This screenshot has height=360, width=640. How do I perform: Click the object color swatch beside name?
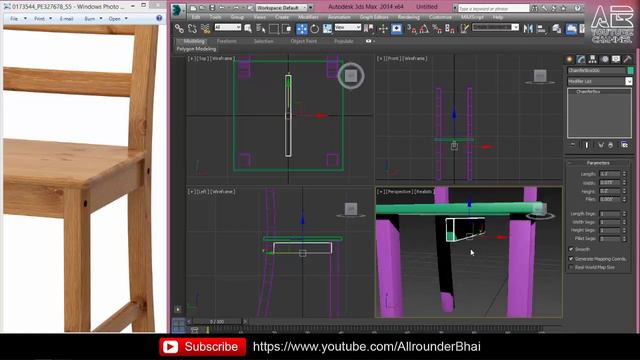point(630,71)
